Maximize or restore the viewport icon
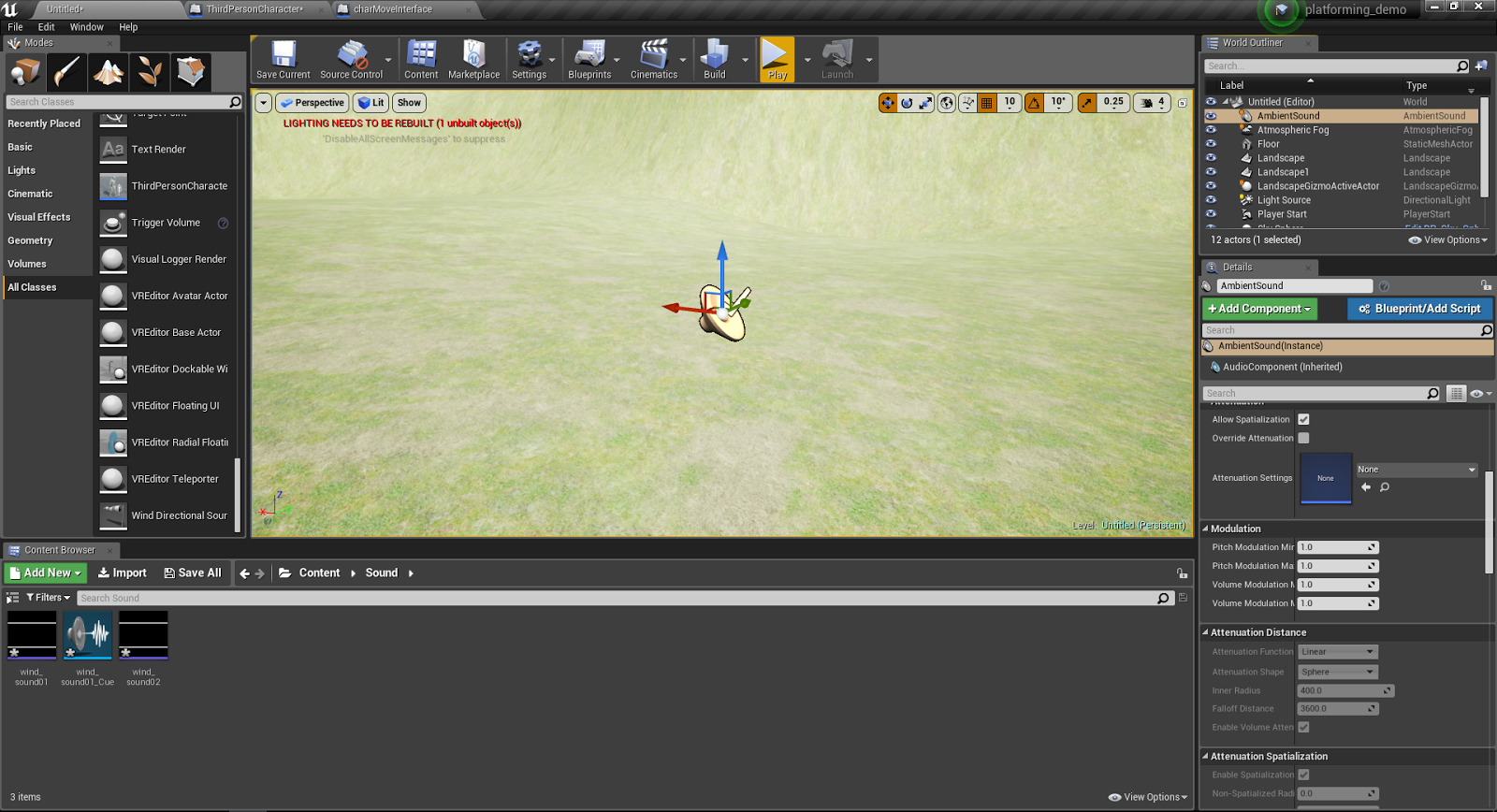1497x812 pixels. coord(1183,103)
